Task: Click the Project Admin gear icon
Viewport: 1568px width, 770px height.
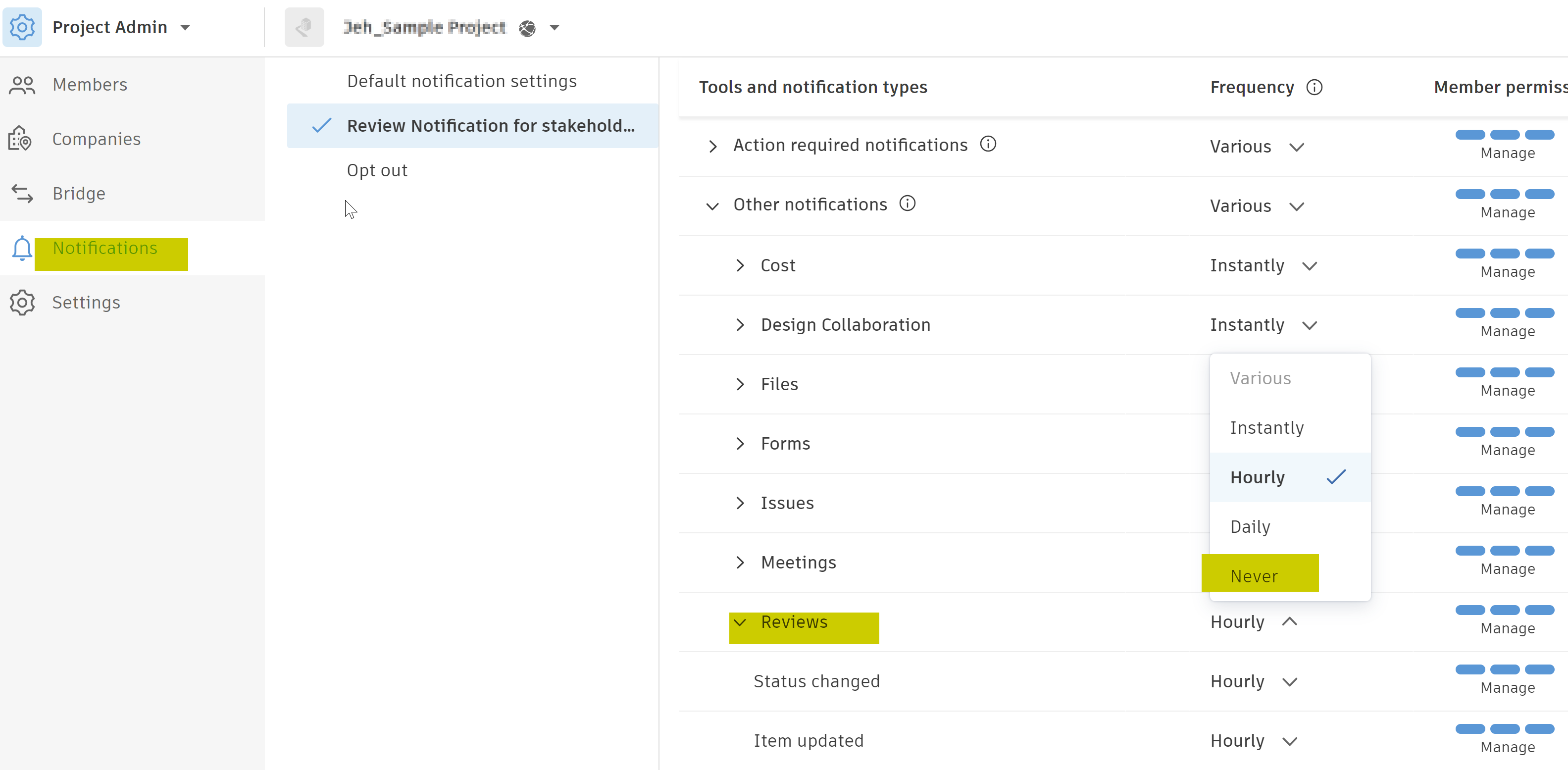Action: pos(22,27)
